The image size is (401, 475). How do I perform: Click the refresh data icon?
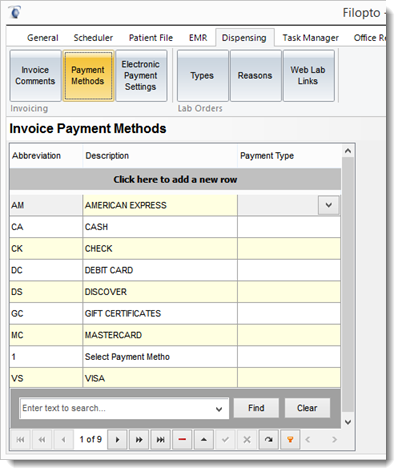click(268, 440)
